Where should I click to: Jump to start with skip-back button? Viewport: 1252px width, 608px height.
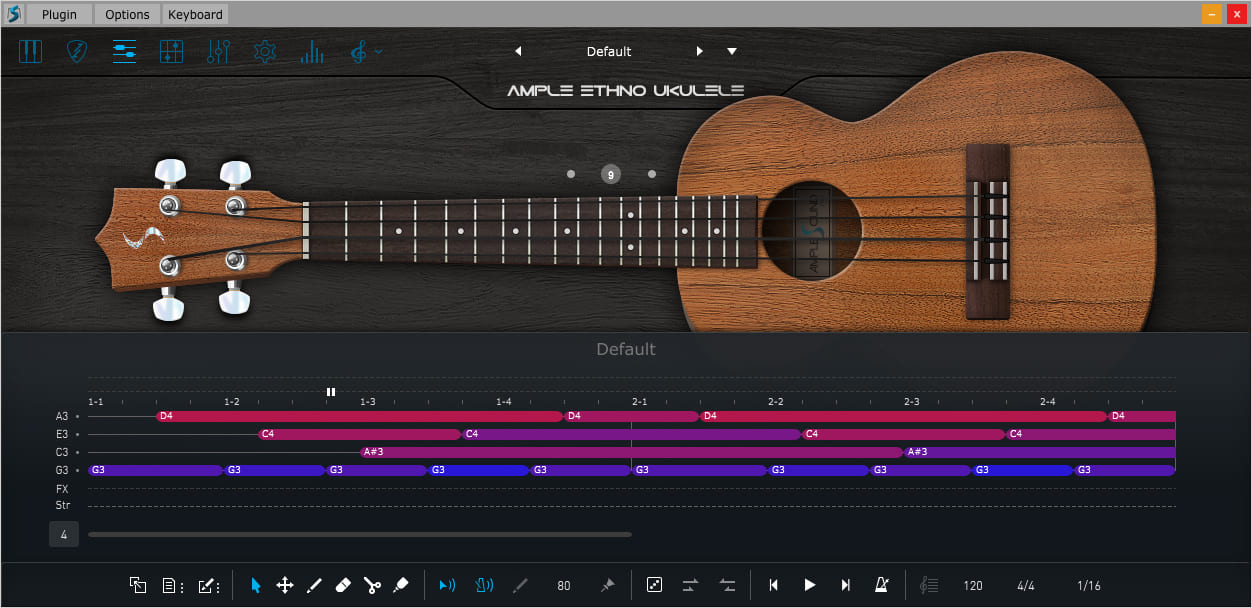(773, 585)
